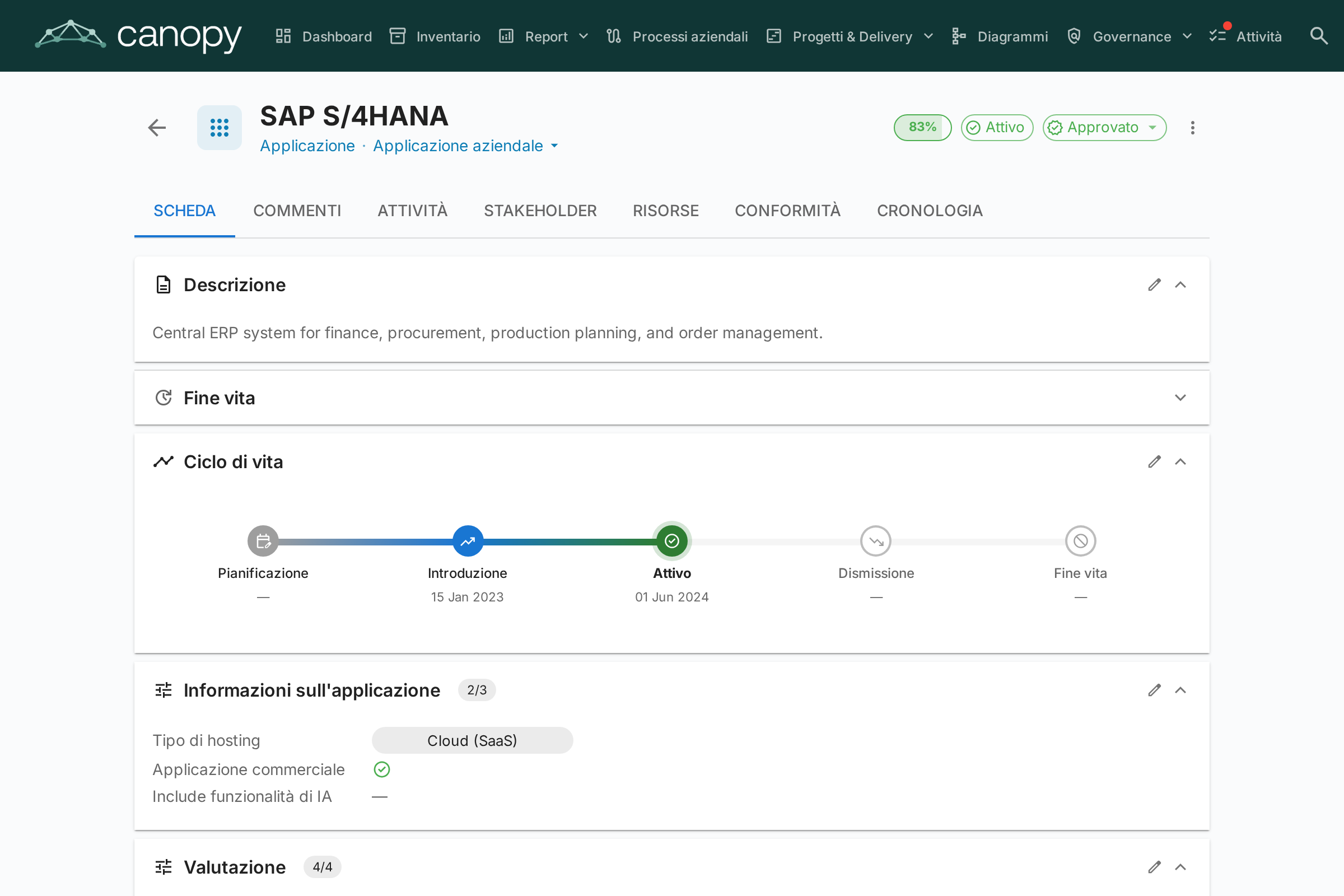Click the Include funzionalità di IA label
The width and height of the screenshot is (1344, 896).
[x=242, y=796]
